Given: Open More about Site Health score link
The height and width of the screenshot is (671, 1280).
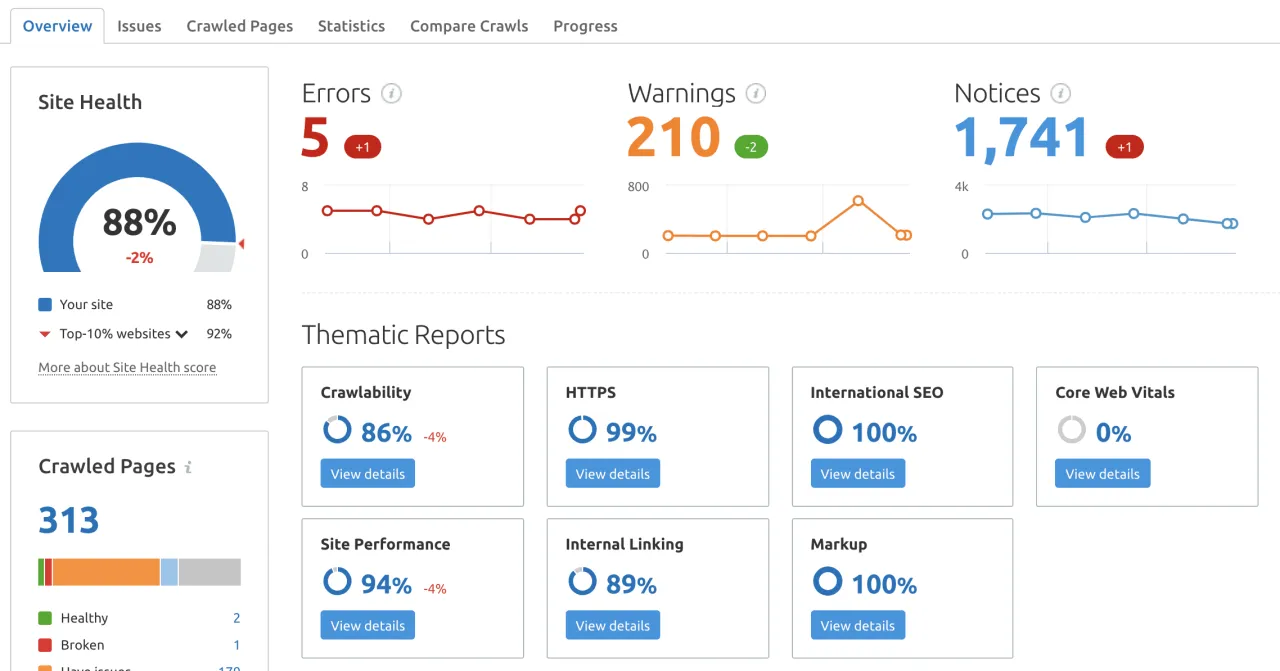Looking at the screenshot, I should click(127, 367).
